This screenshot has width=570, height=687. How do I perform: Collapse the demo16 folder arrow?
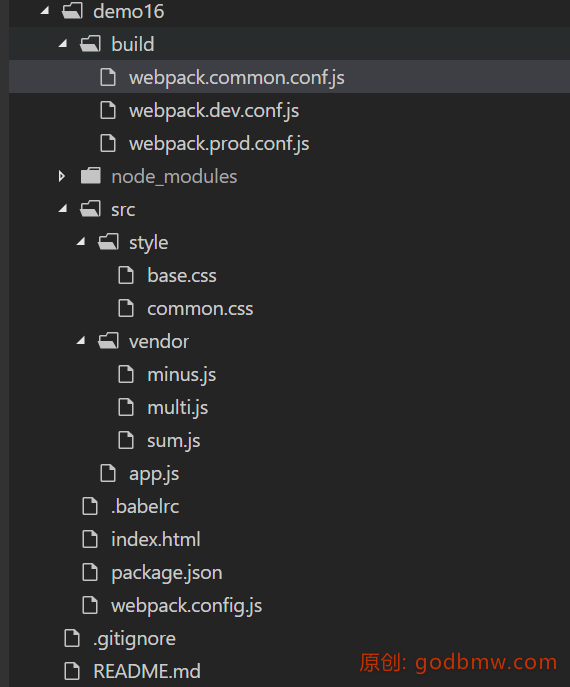point(45,11)
